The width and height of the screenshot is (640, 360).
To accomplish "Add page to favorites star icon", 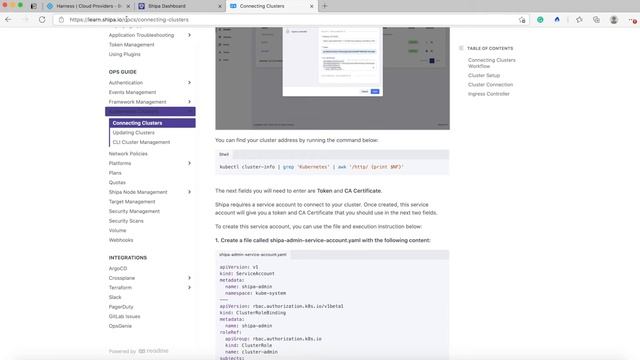I will [x=522, y=20].
